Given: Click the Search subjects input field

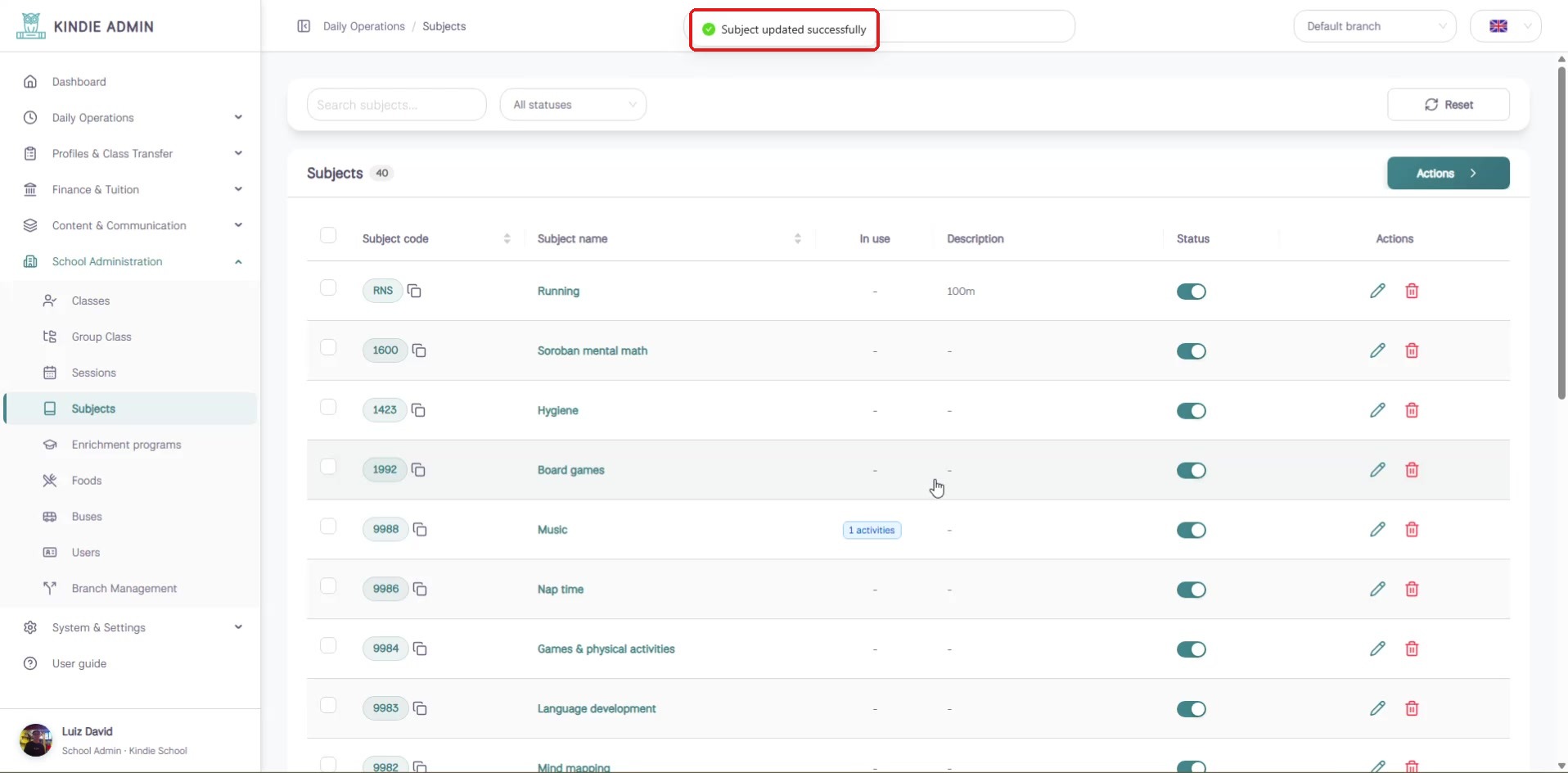Looking at the screenshot, I should tap(397, 105).
